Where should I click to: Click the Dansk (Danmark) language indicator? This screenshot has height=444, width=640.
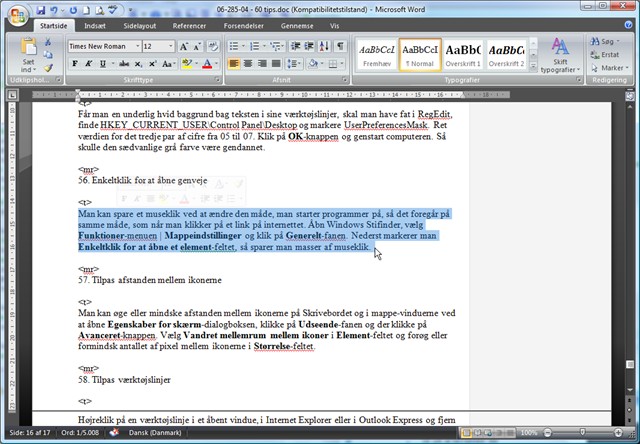[155, 434]
